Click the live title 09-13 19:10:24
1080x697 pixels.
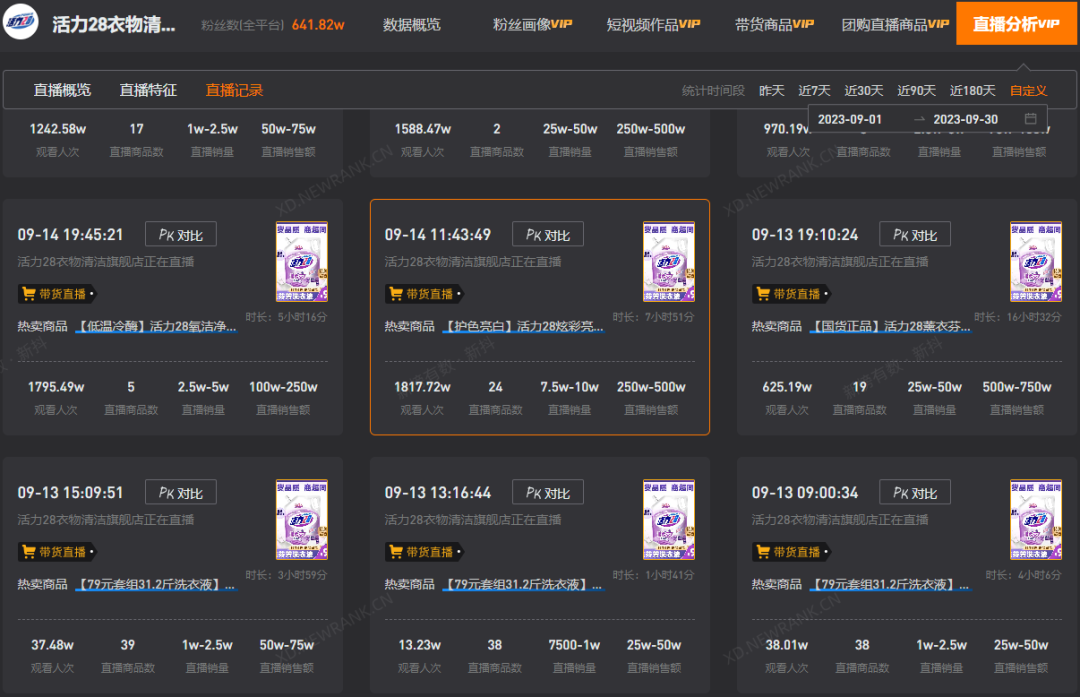pos(804,235)
